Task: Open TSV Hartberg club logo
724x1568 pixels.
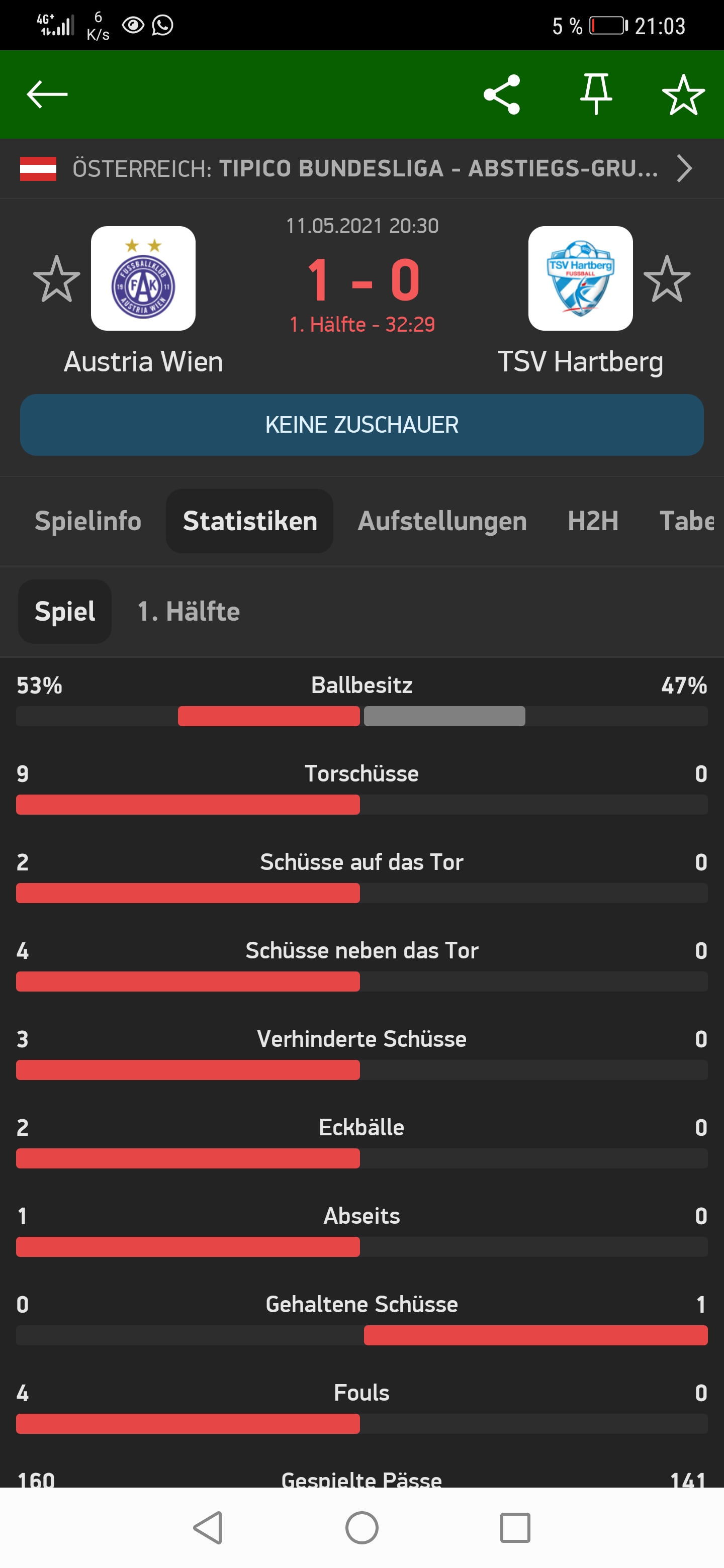Action: pos(580,278)
